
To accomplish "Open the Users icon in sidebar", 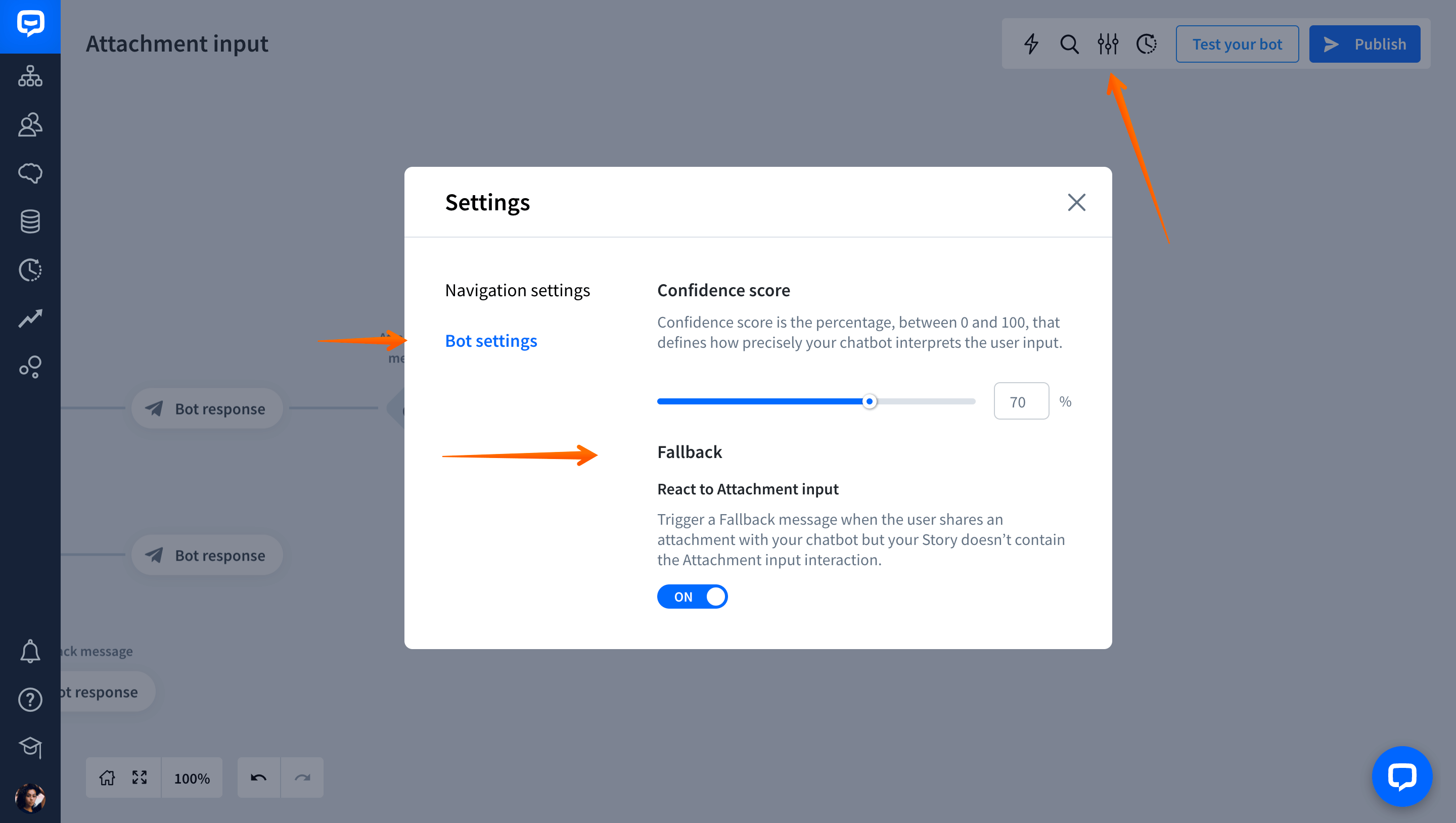I will pyautogui.click(x=30, y=124).
